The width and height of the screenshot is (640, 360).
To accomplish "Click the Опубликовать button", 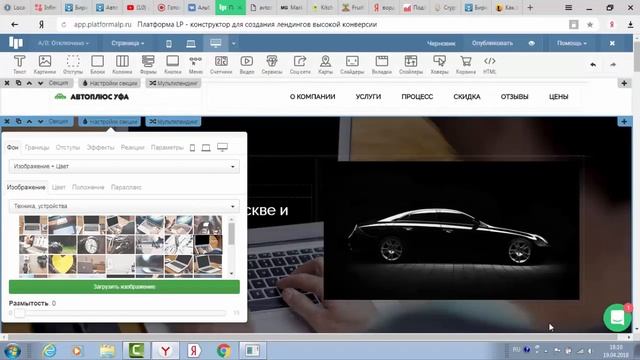I will click(492, 43).
